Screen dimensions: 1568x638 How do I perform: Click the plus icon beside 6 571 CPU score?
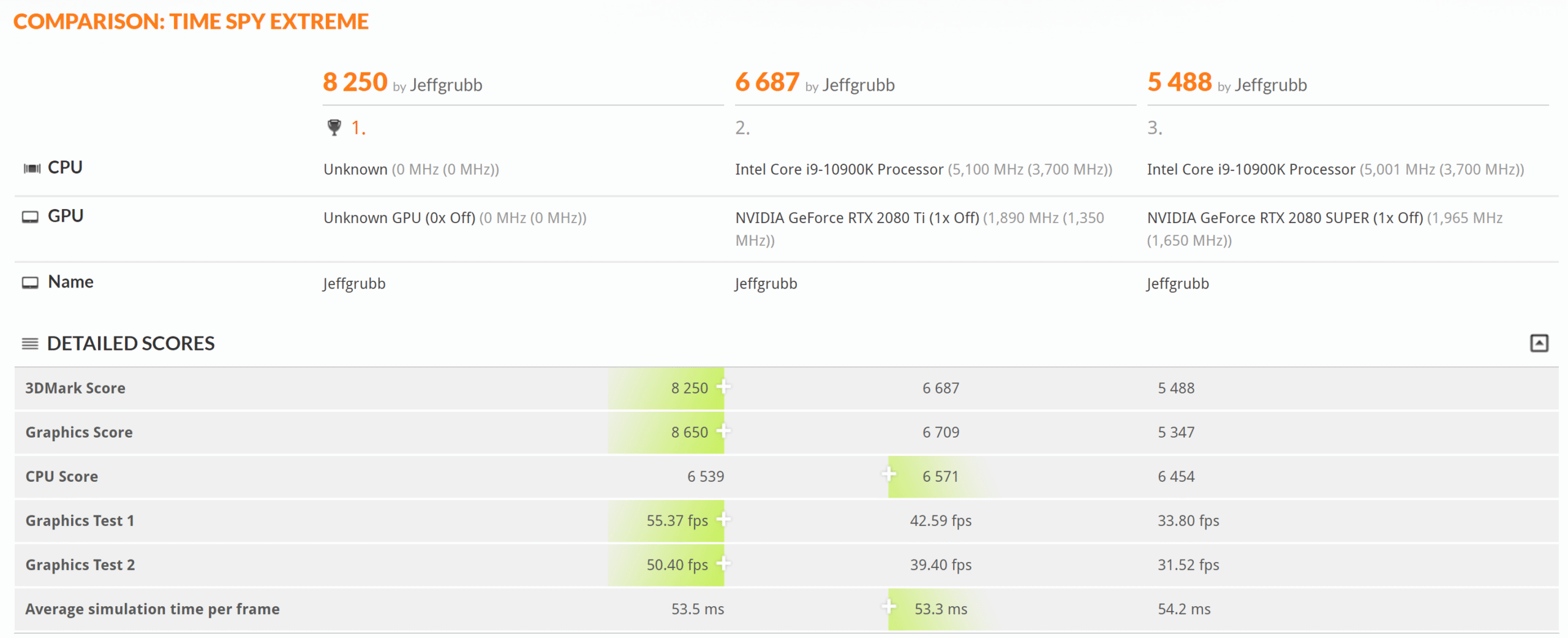click(x=889, y=474)
